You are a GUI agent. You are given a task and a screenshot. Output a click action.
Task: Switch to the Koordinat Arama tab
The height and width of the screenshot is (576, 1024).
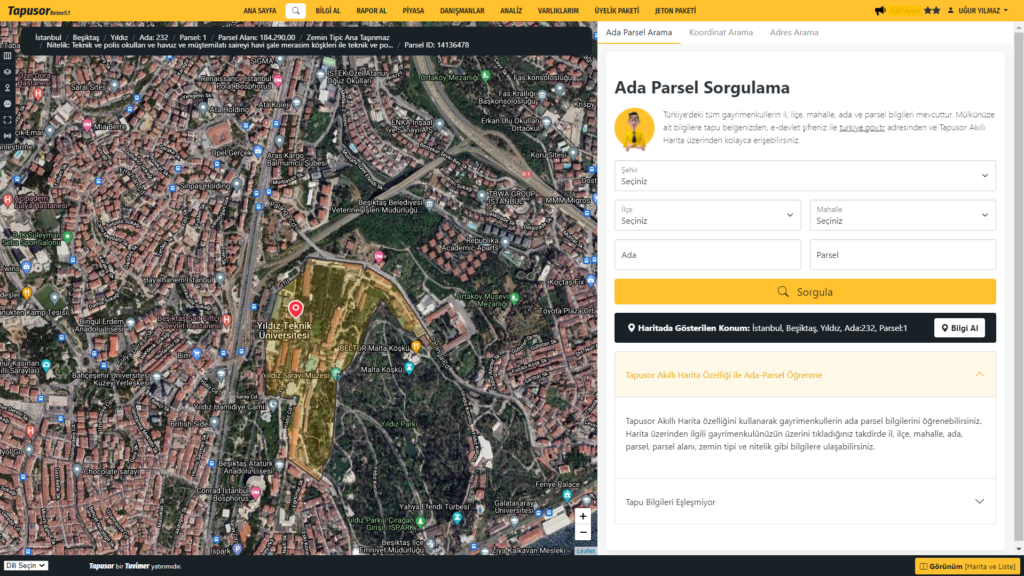coord(720,33)
